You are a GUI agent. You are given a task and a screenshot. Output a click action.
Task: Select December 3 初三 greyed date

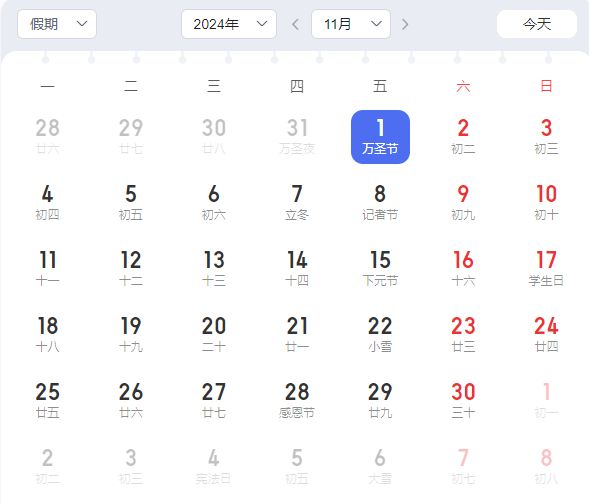point(131,467)
